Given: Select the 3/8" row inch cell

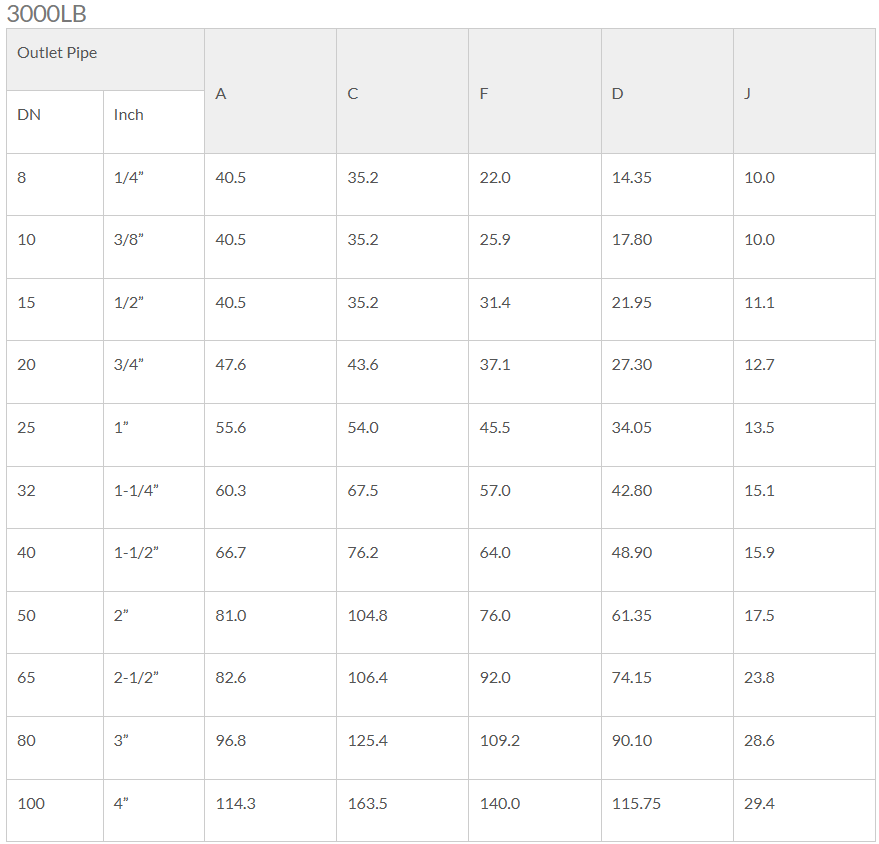Looking at the screenshot, I should pyautogui.click(x=154, y=247).
